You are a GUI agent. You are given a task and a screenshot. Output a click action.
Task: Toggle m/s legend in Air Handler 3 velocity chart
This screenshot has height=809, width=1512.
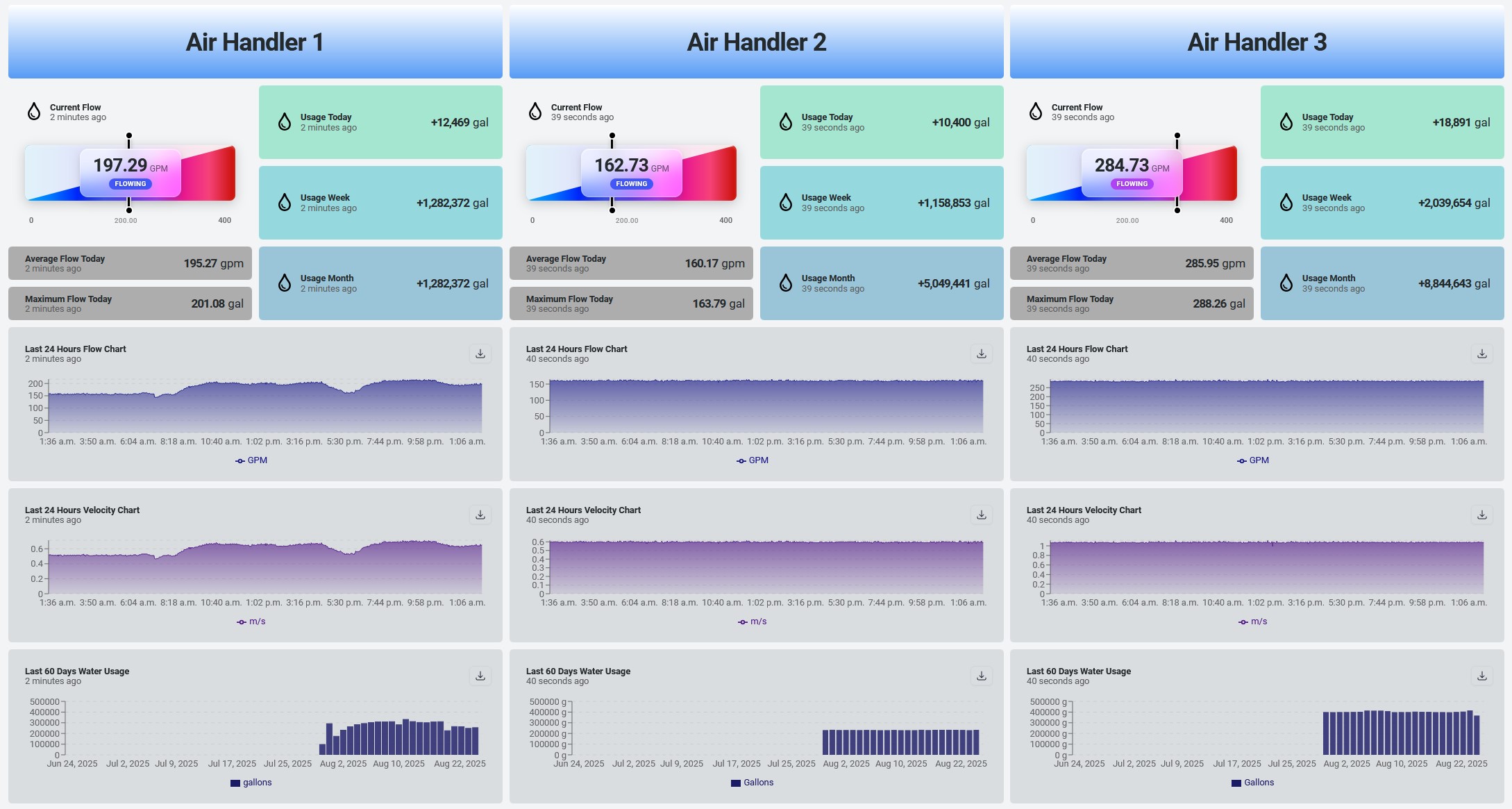click(x=1253, y=622)
